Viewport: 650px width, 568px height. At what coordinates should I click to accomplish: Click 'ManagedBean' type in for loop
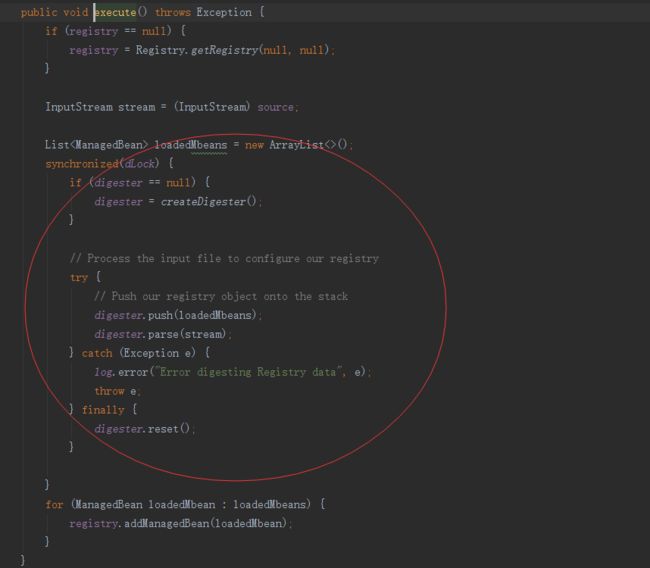pyautogui.click(x=109, y=505)
